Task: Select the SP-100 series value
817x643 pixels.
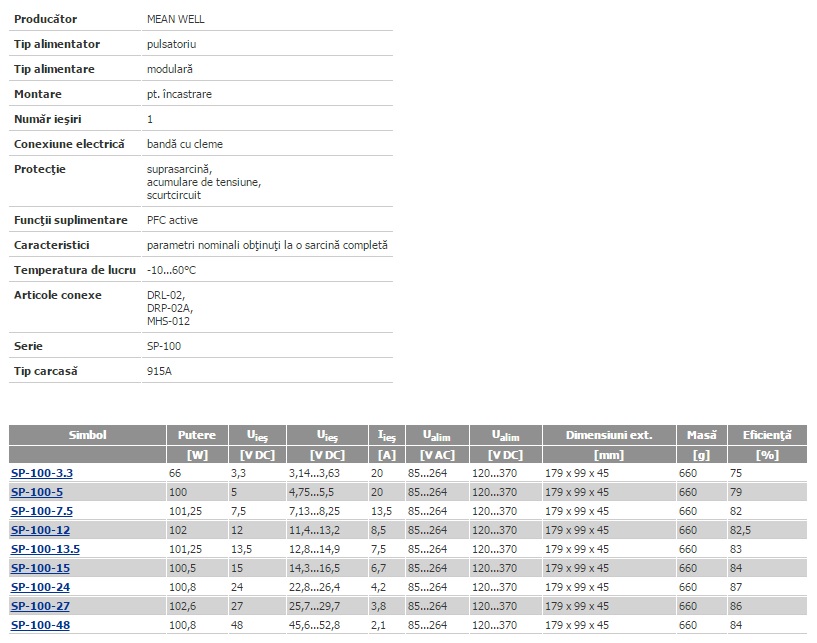Action: [x=164, y=347]
